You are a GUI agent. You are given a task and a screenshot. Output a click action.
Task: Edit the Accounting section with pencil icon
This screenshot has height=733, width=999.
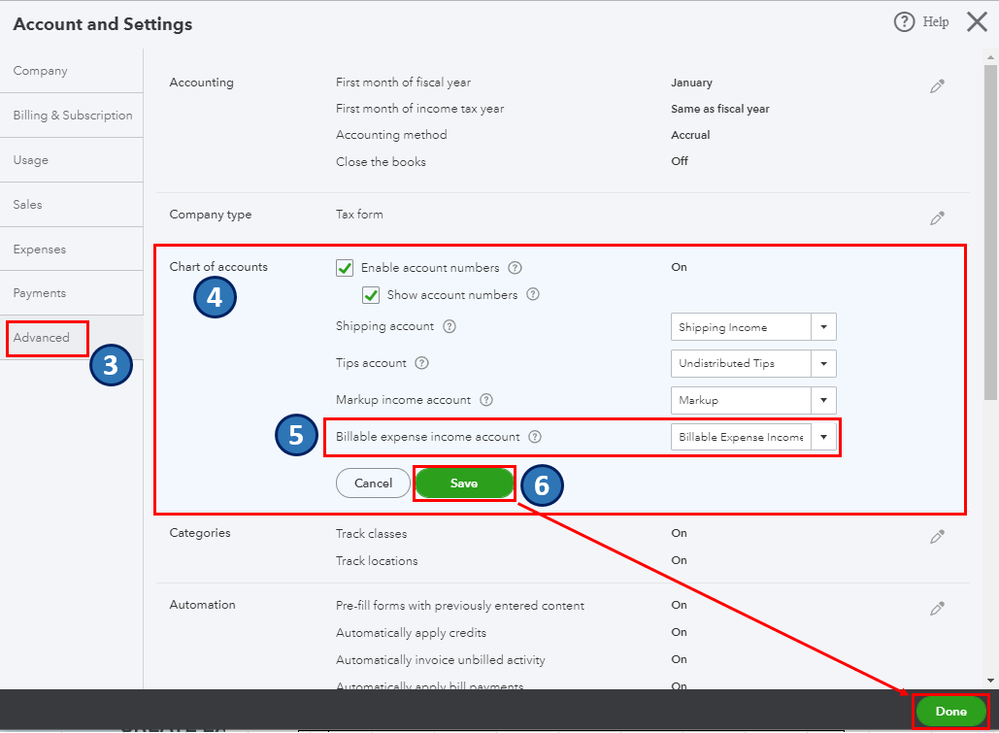tap(937, 87)
